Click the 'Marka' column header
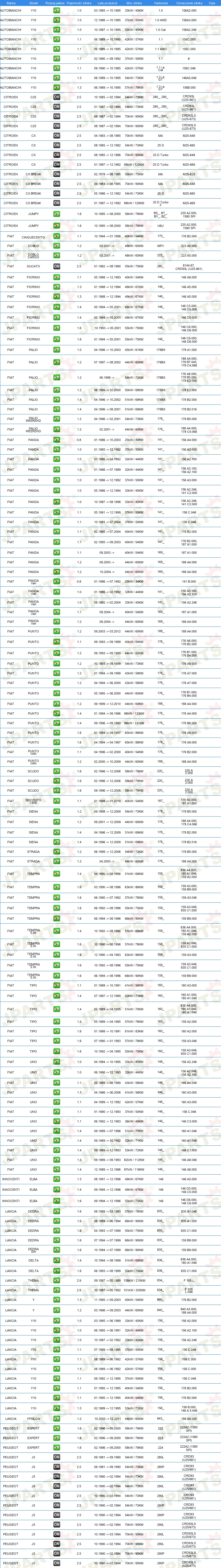The width and height of the screenshot is (221, 1568). click(x=11, y=3)
